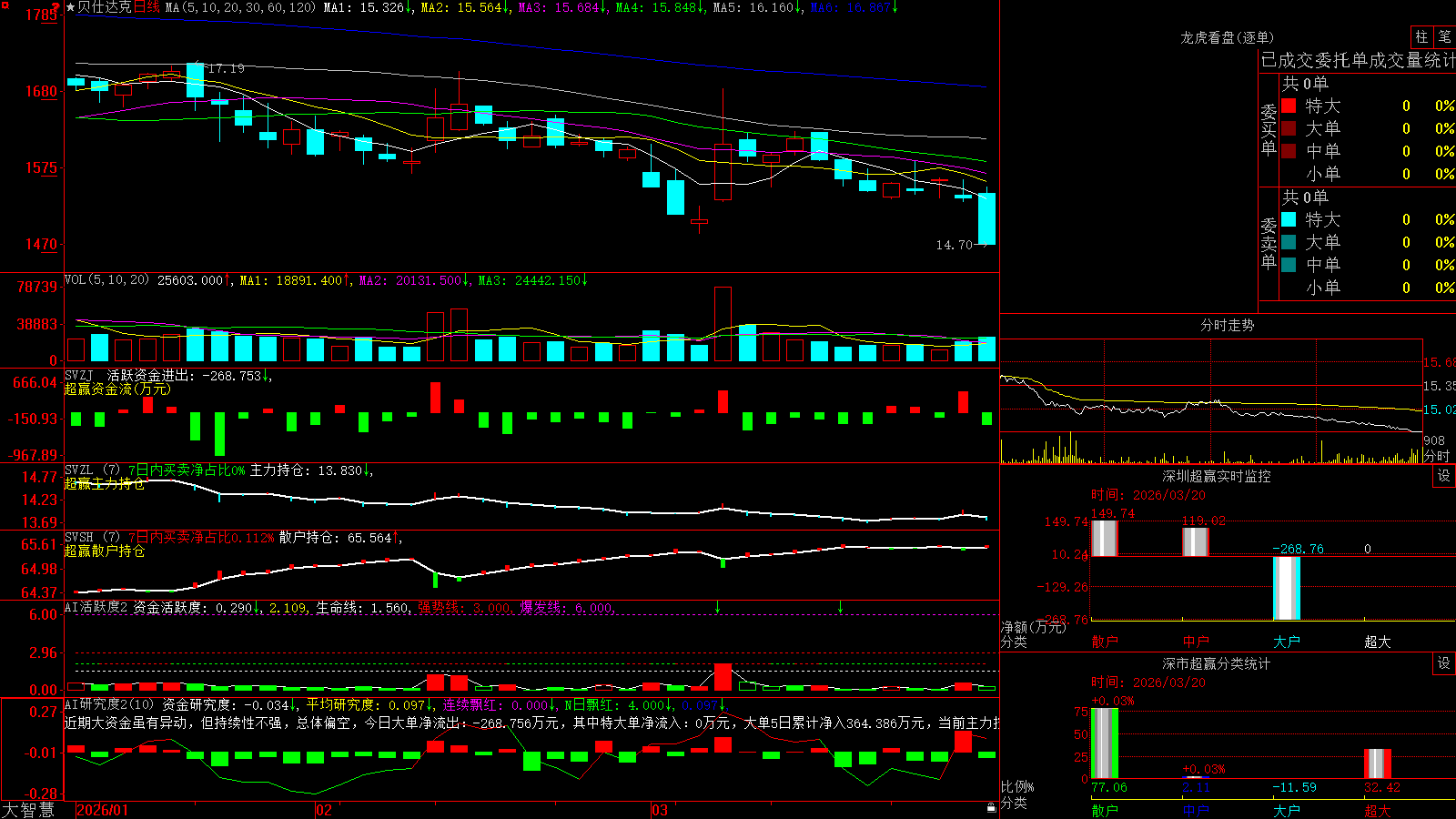Click the stock name 贝仕达克
This screenshot has width=1456, height=819.
pyautogui.click(x=104, y=7)
